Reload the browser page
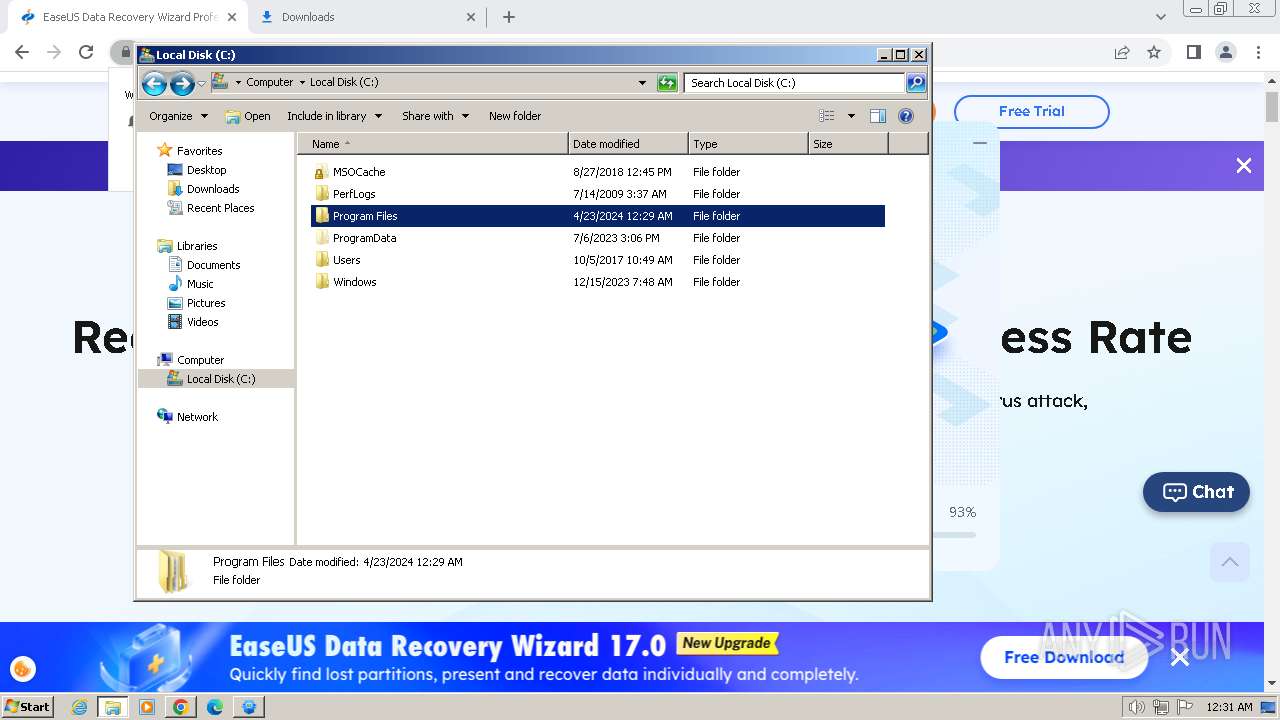The height and width of the screenshot is (720, 1280). point(86,52)
